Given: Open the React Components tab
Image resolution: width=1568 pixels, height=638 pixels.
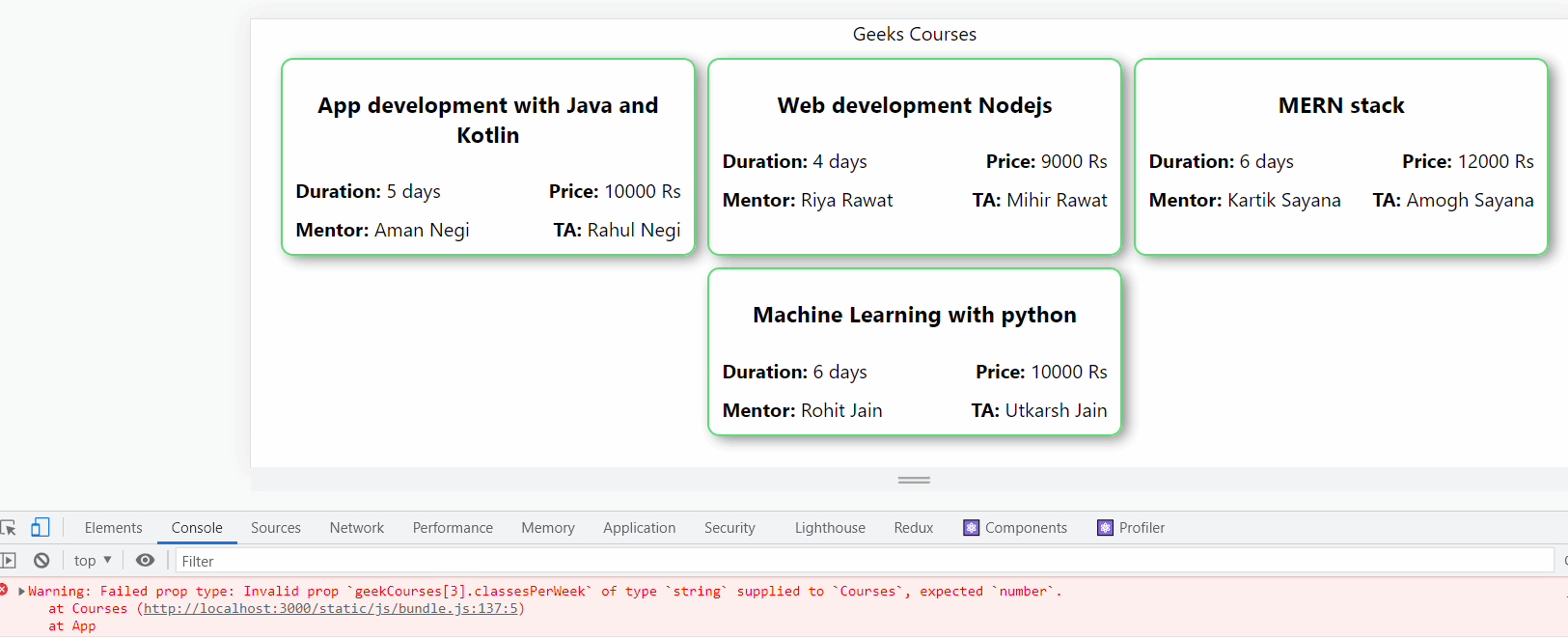Looking at the screenshot, I should [x=1015, y=528].
